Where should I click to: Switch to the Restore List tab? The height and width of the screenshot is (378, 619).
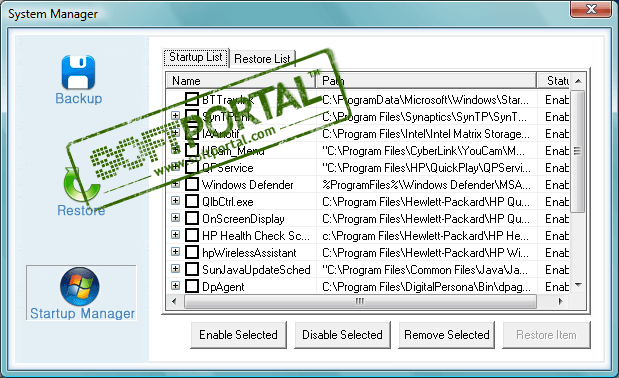(262, 59)
